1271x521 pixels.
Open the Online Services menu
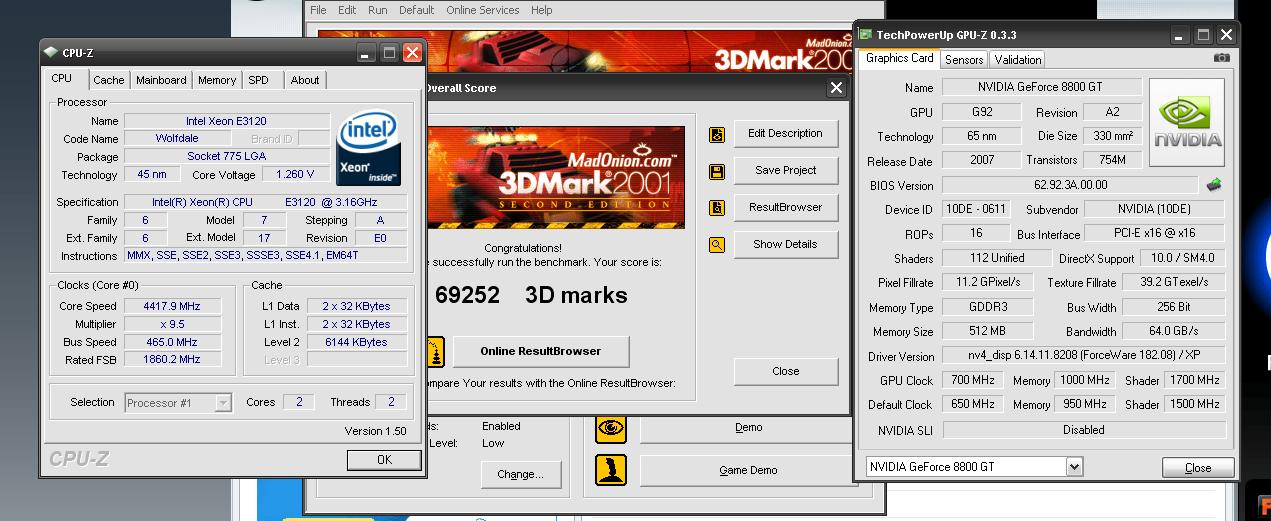pyautogui.click(x=482, y=10)
